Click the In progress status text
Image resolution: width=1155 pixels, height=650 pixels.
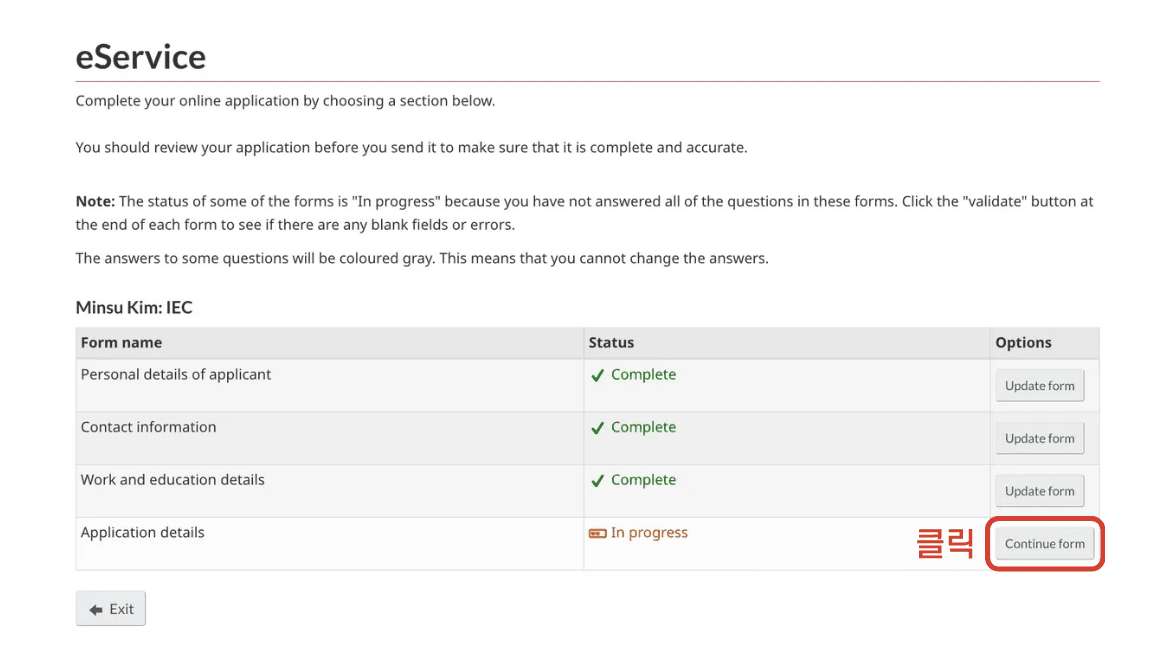pyautogui.click(x=649, y=533)
